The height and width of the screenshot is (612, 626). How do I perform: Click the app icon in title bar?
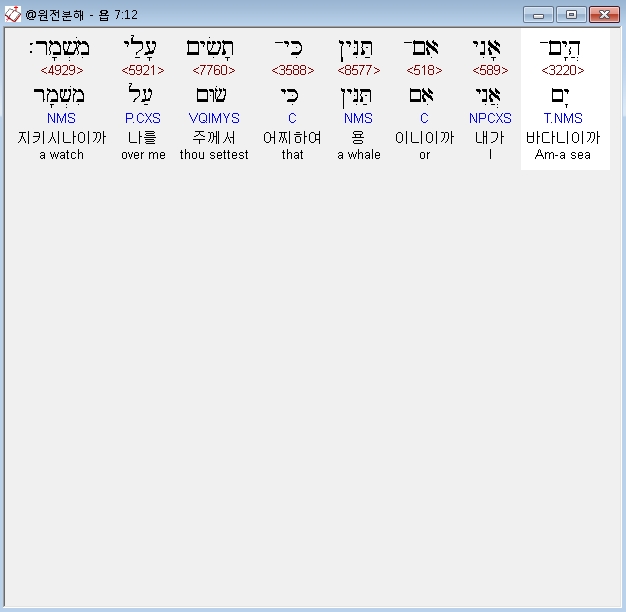[x=12, y=15]
